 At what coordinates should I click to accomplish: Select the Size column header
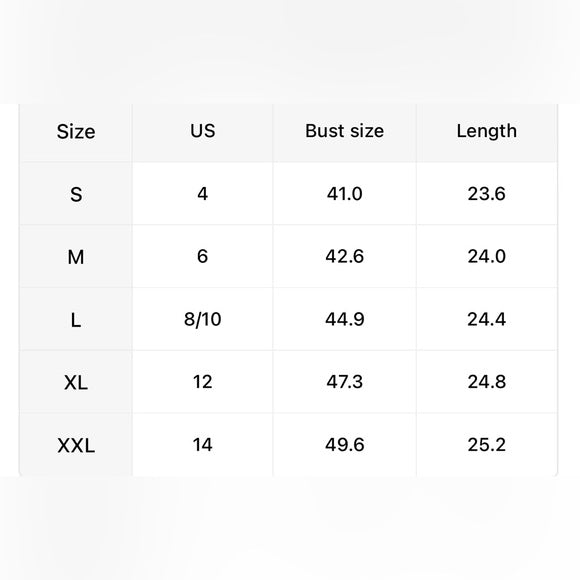pos(76,131)
